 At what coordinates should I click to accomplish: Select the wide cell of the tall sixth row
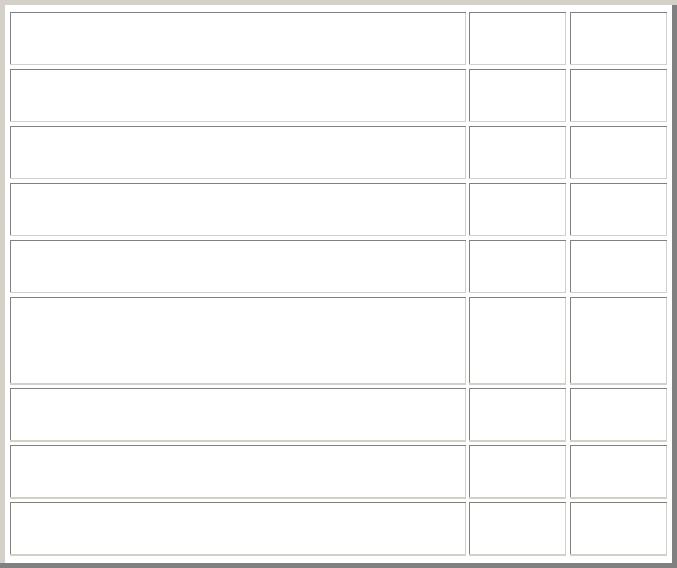[x=238, y=341]
